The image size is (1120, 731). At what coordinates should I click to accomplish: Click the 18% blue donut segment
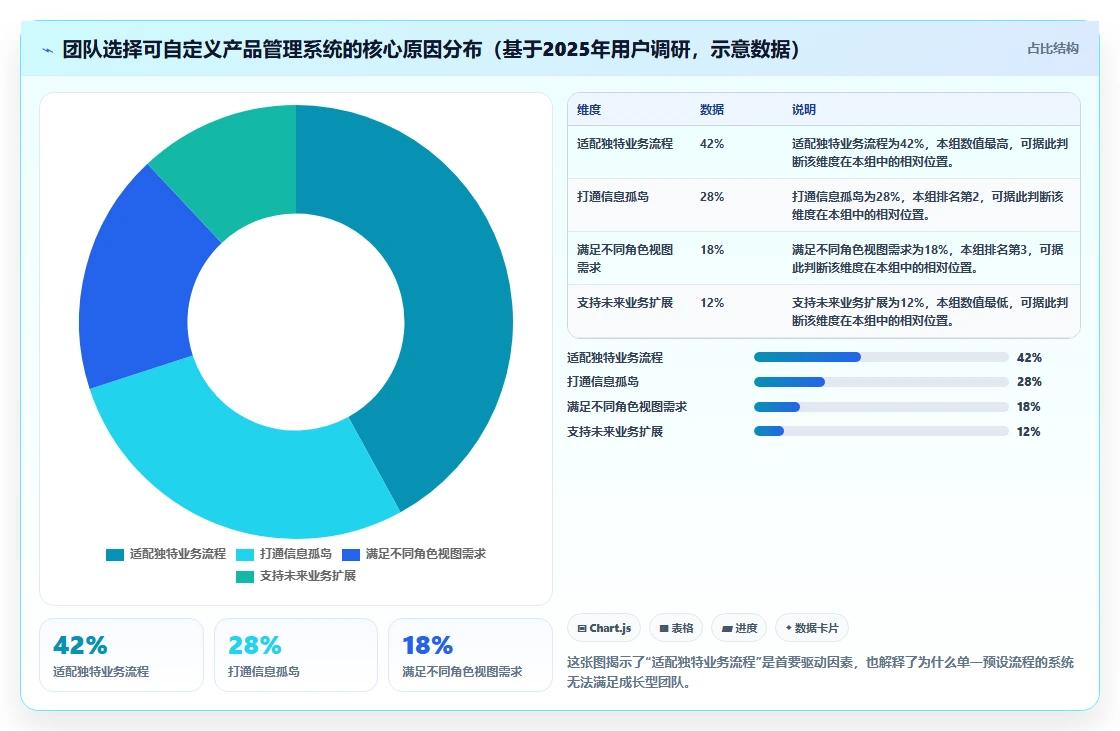(136, 286)
